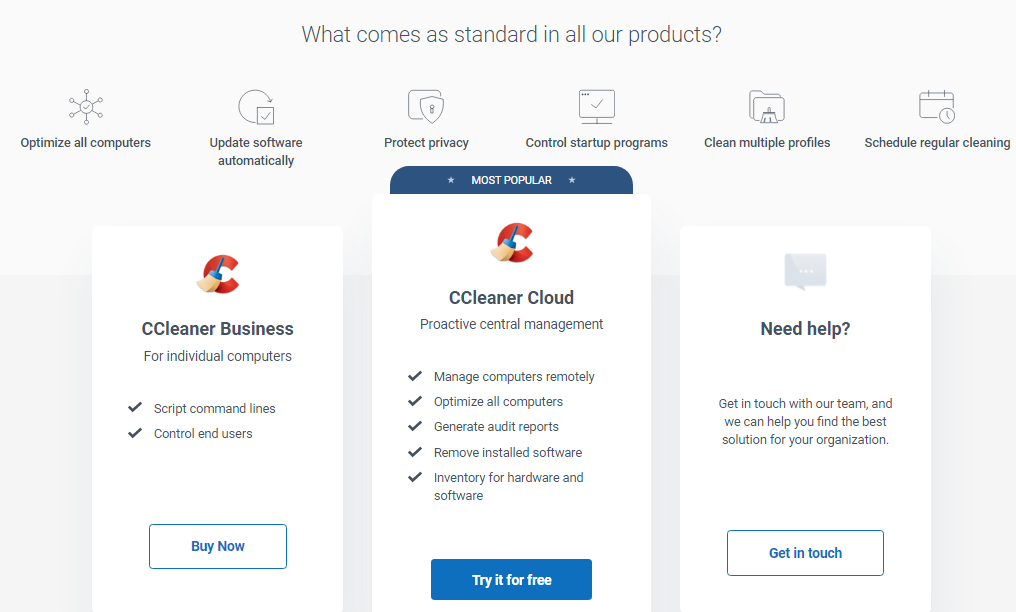The width and height of the screenshot is (1016, 612).
Task: Click the CCleaner Cloud logo icon
Action: click(x=512, y=243)
